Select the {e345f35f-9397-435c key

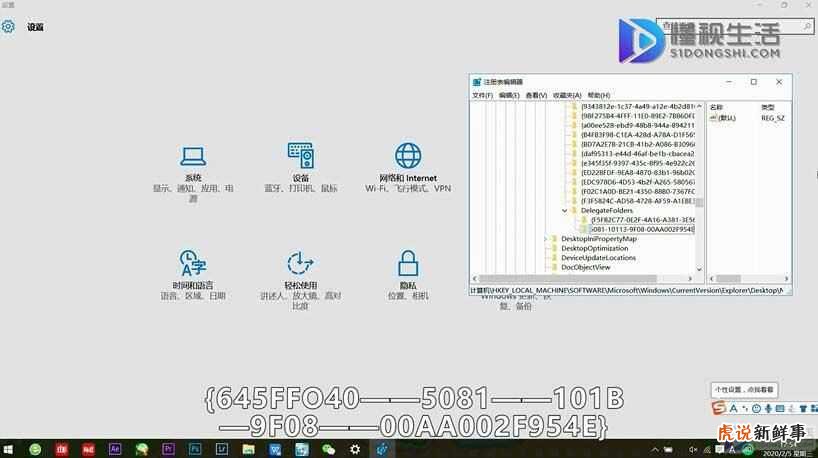pyautogui.click(x=637, y=163)
